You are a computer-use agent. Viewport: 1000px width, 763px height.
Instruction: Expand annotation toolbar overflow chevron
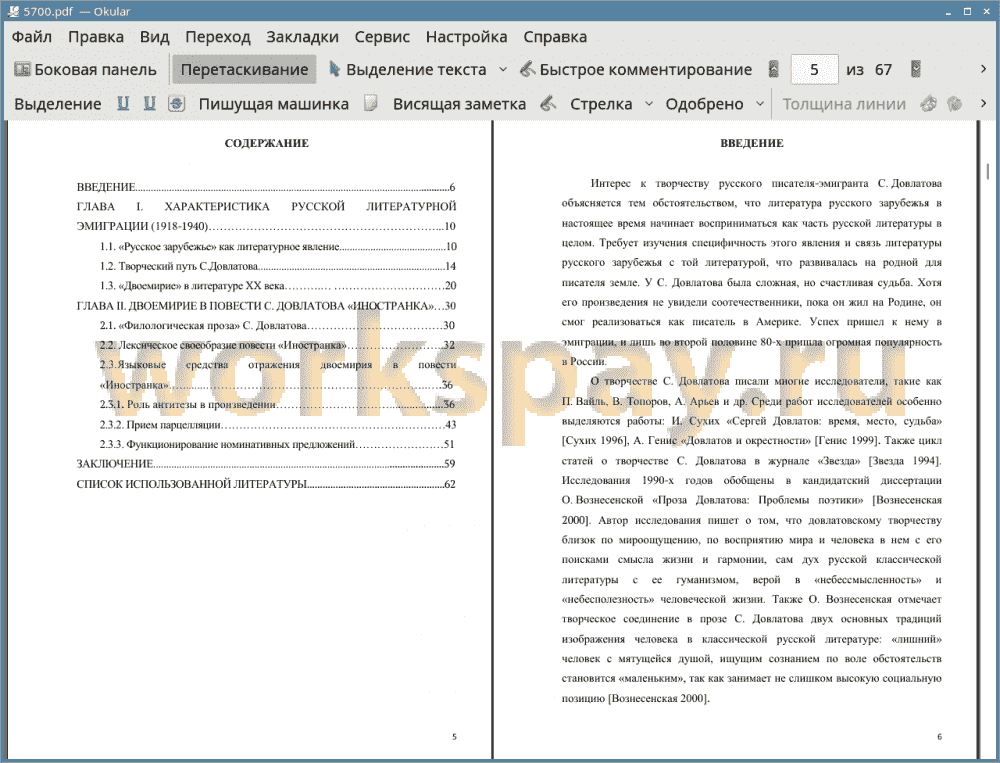click(983, 103)
